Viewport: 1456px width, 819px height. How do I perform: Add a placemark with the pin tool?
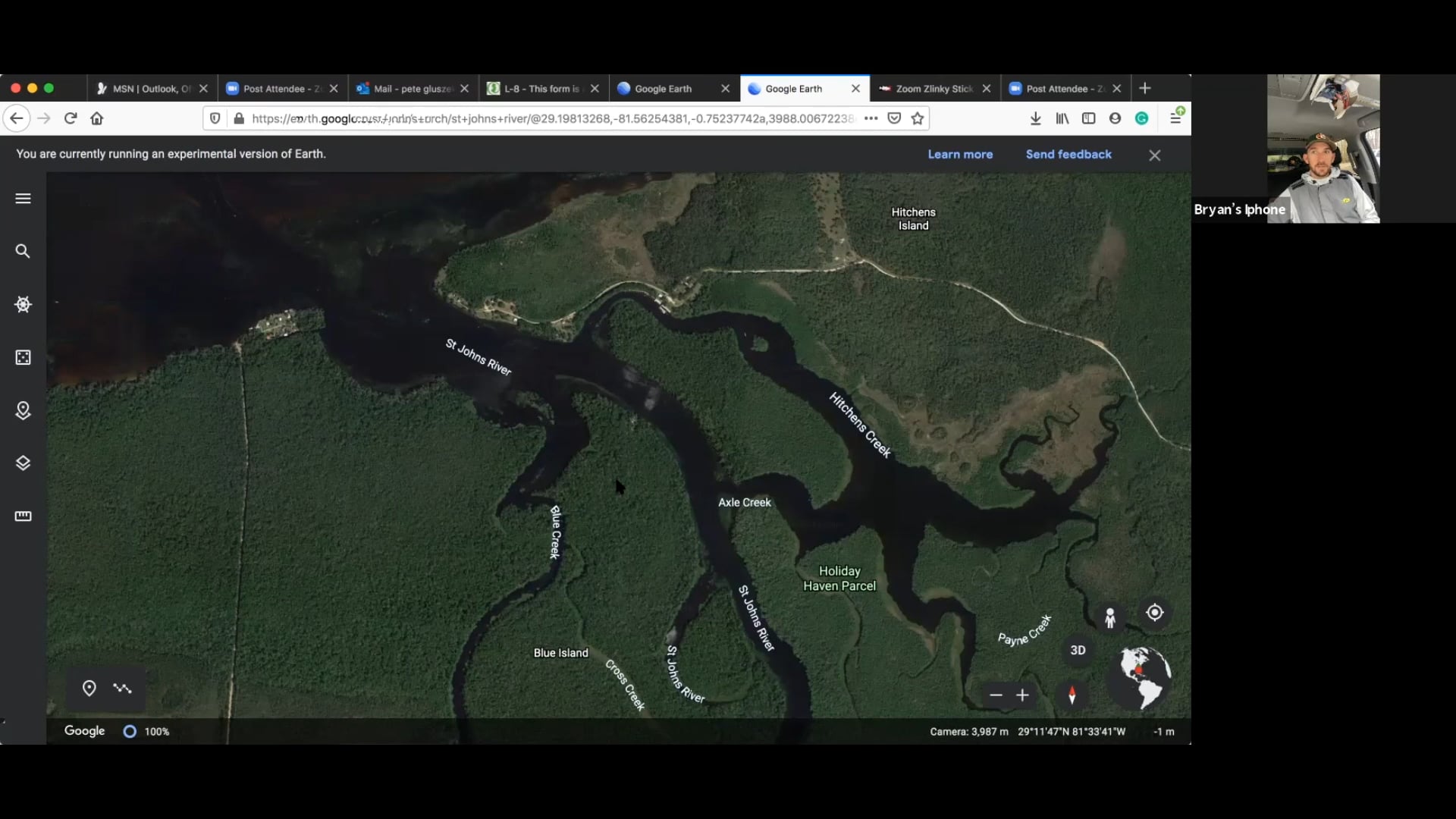pos(89,689)
